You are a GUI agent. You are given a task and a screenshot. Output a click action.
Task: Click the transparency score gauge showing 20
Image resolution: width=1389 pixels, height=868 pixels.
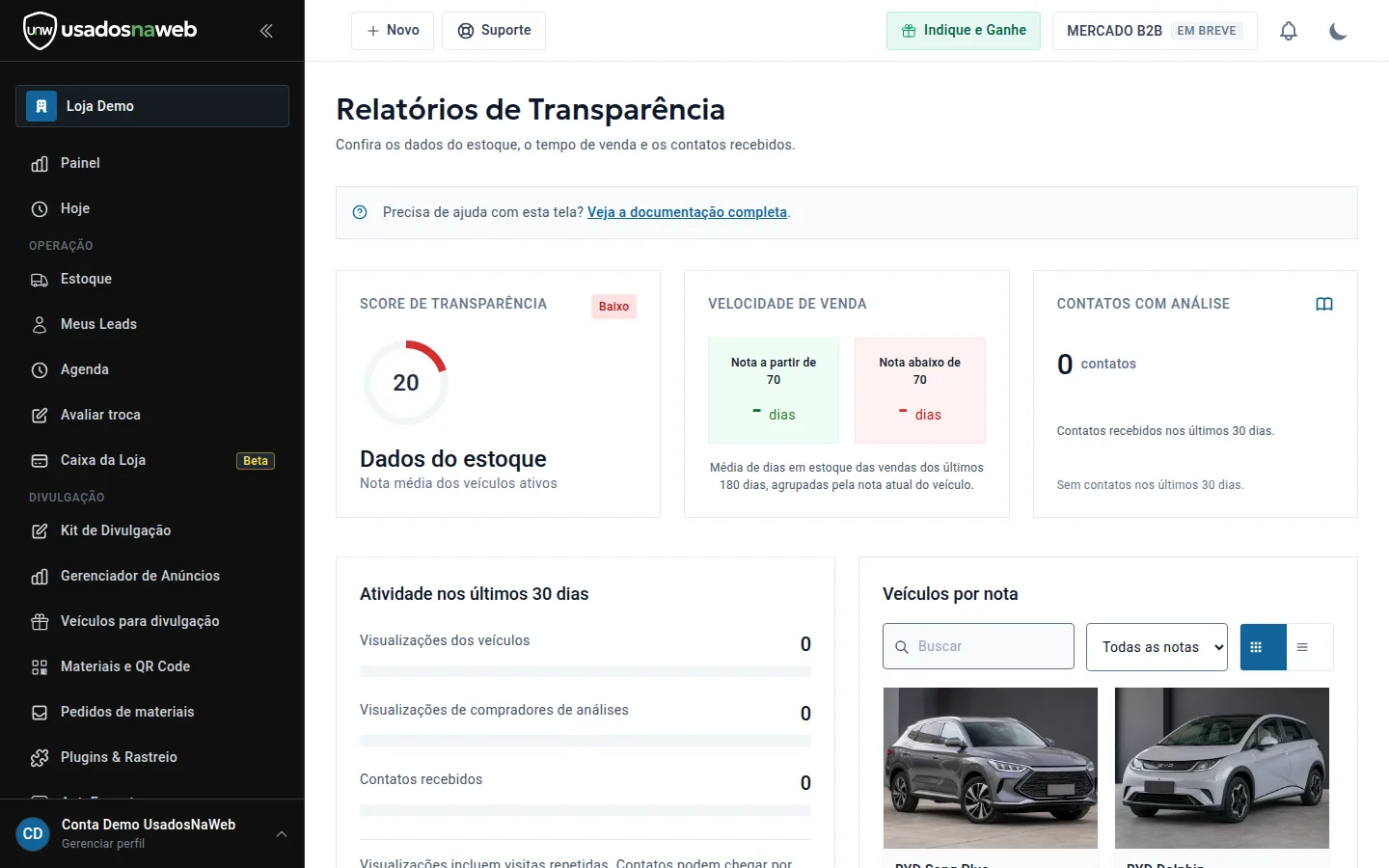point(406,383)
